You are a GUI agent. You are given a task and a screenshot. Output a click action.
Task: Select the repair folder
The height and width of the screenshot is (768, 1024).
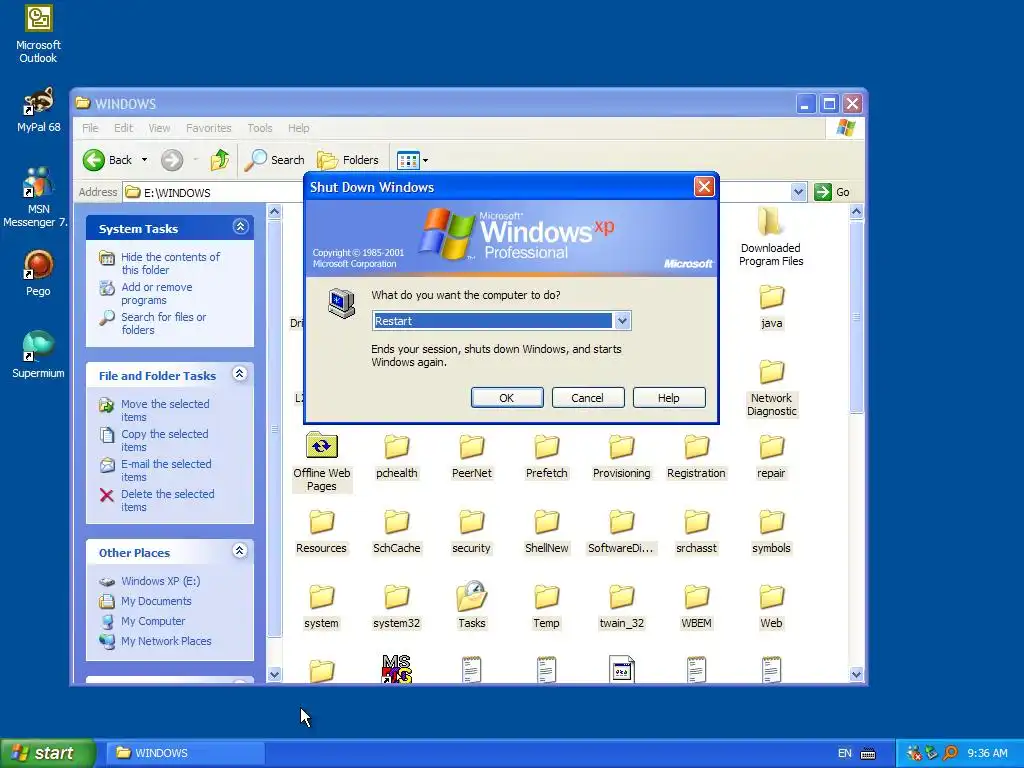point(771,456)
